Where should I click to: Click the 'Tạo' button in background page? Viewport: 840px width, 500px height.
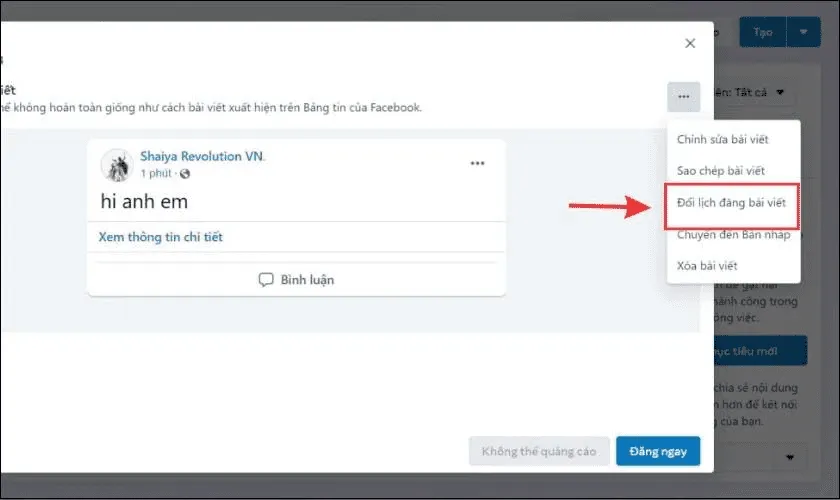763,32
